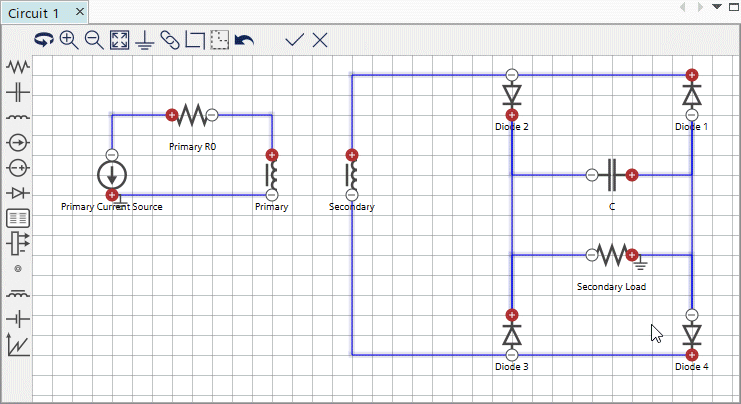The image size is (741, 404).
Task: Choose the inductor component from left palette
Action: 18,117
